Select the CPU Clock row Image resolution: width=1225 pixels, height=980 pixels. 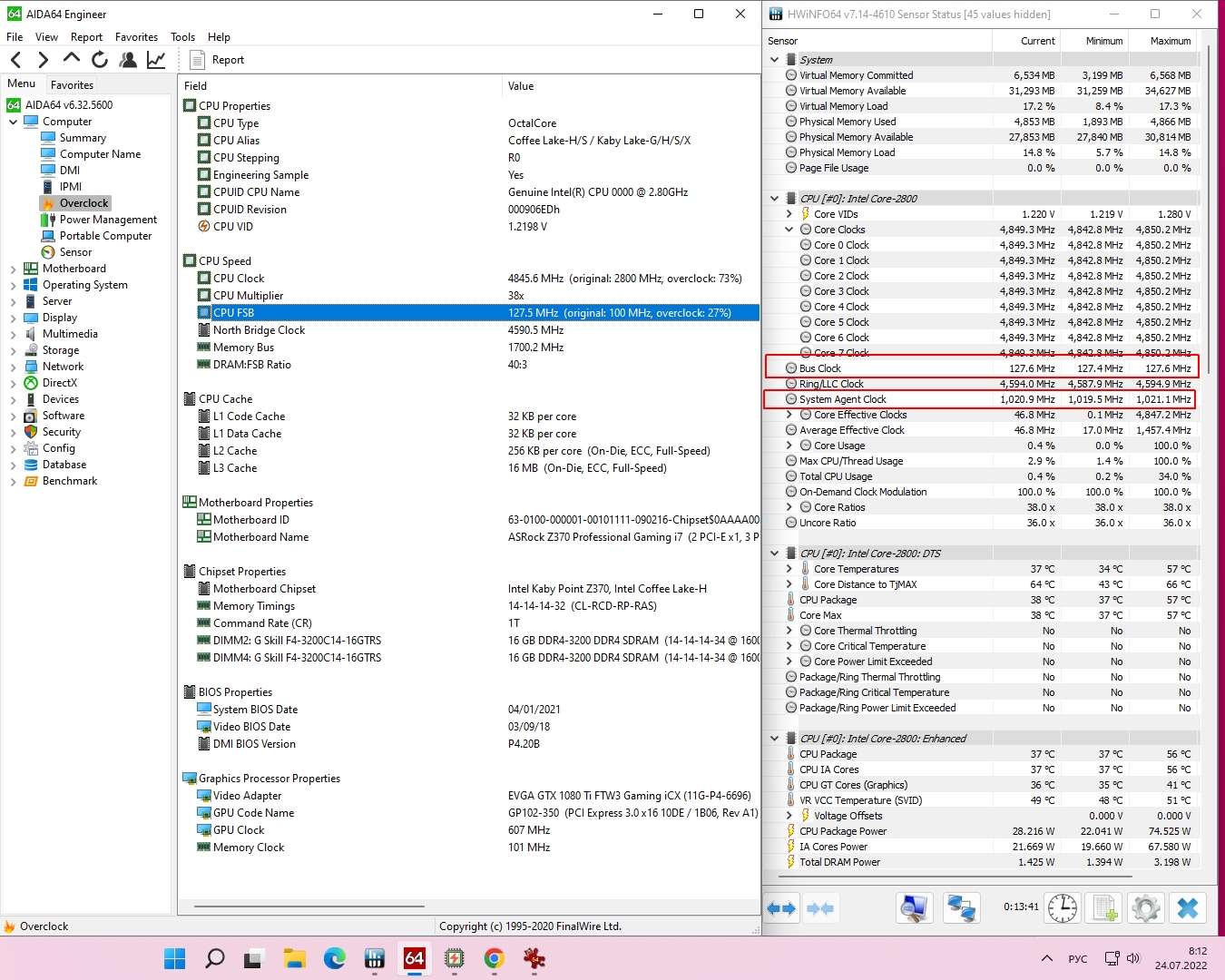[469, 279]
